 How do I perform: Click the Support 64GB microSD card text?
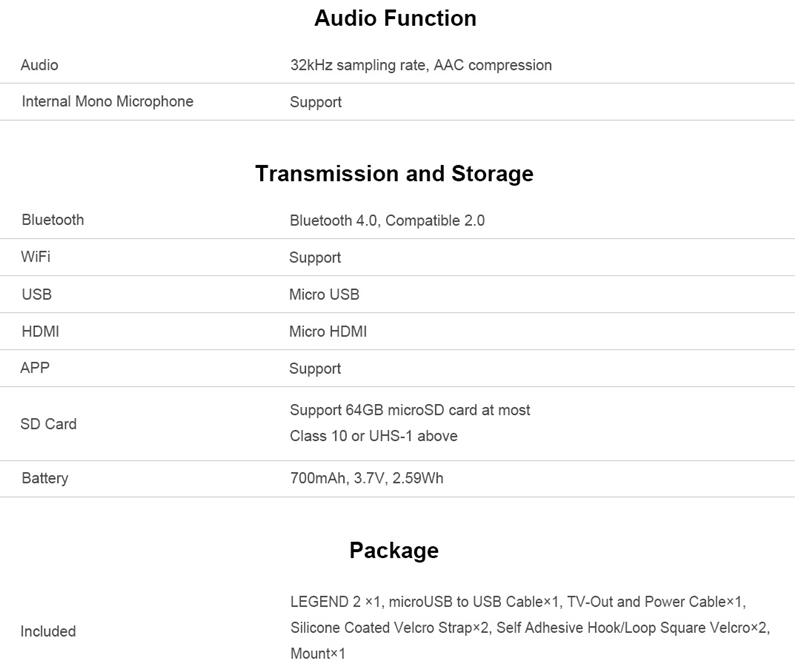pyautogui.click(x=410, y=410)
